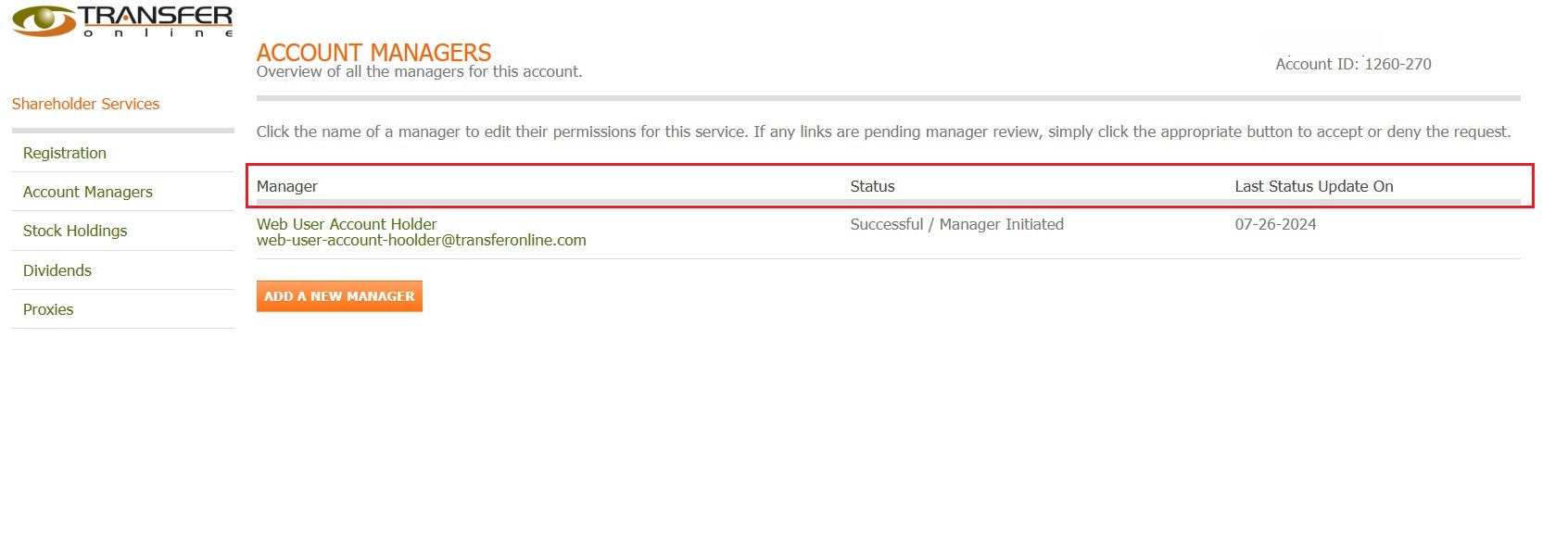Viewport: 1568px width, 551px height.
Task: Select Proxies from the sidebar
Action: click(x=48, y=309)
